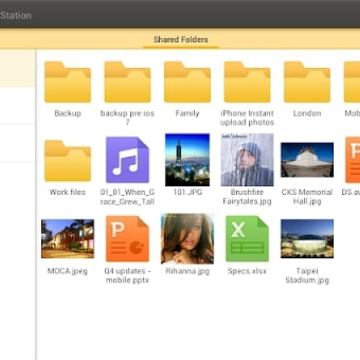The width and height of the screenshot is (360, 360).
Task: Click the 'Backup' folder name label
Action: click(68, 113)
